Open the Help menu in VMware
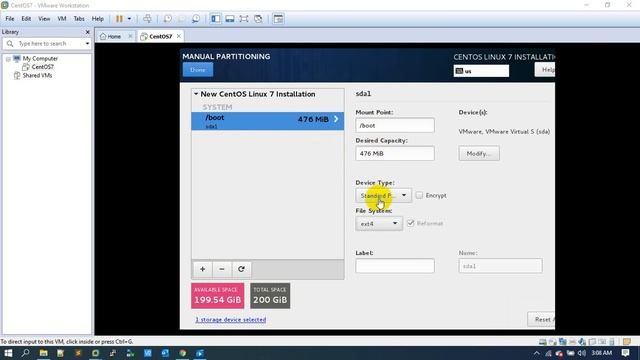Image resolution: width=640 pixels, height=360 pixels. coord(98,19)
